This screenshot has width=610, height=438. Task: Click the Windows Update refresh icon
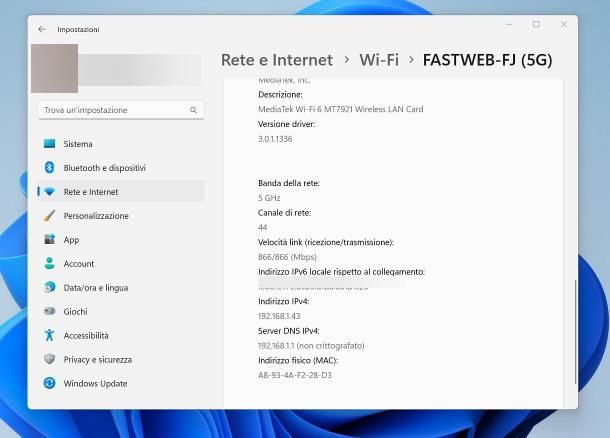point(49,383)
